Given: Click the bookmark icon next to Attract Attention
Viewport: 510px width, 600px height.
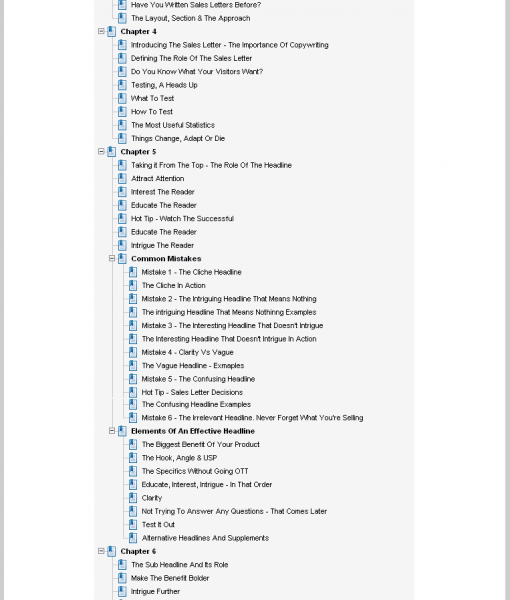Looking at the screenshot, I should (122, 179).
